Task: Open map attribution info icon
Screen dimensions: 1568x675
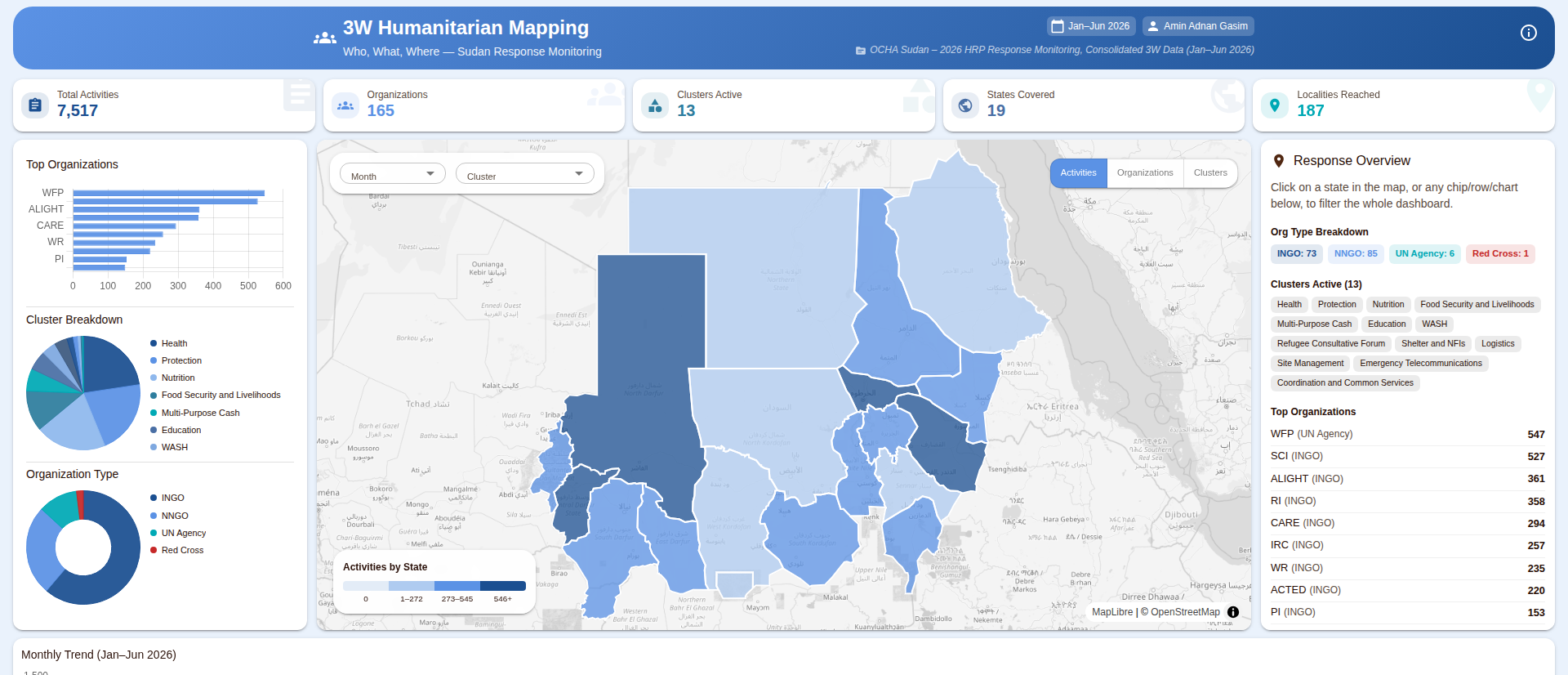Action: click(1233, 612)
